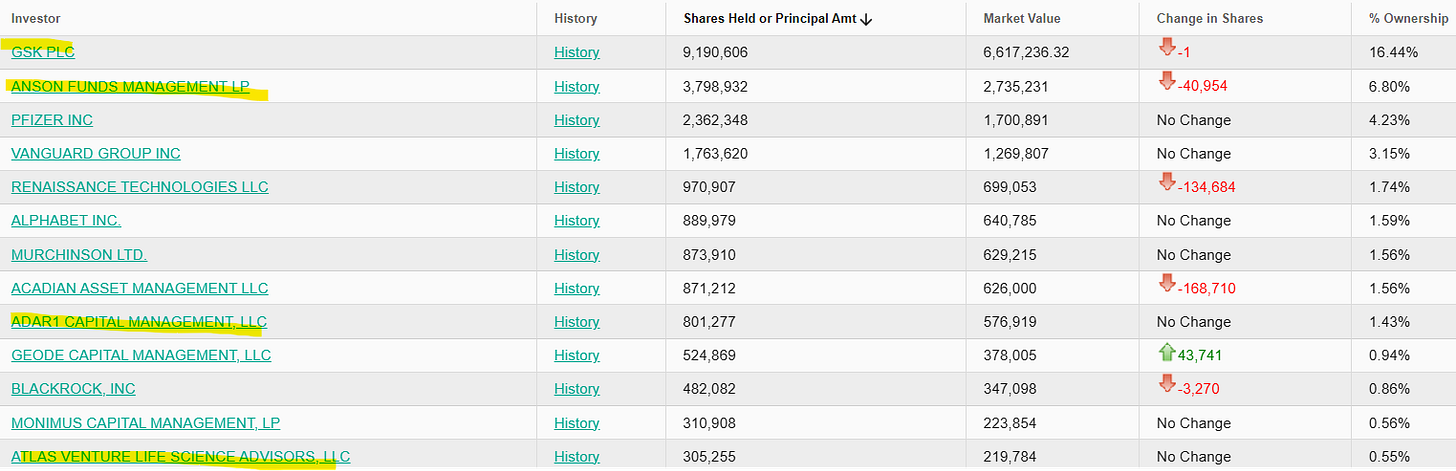Open Geode Capital Management, LLC link
This screenshot has width=1456, height=471.
pos(141,355)
